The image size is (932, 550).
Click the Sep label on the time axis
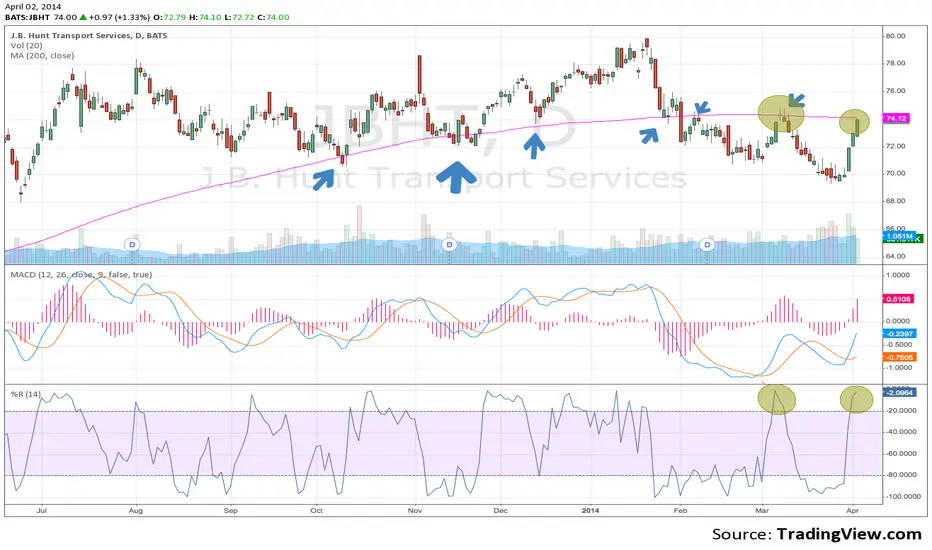[x=231, y=510]
